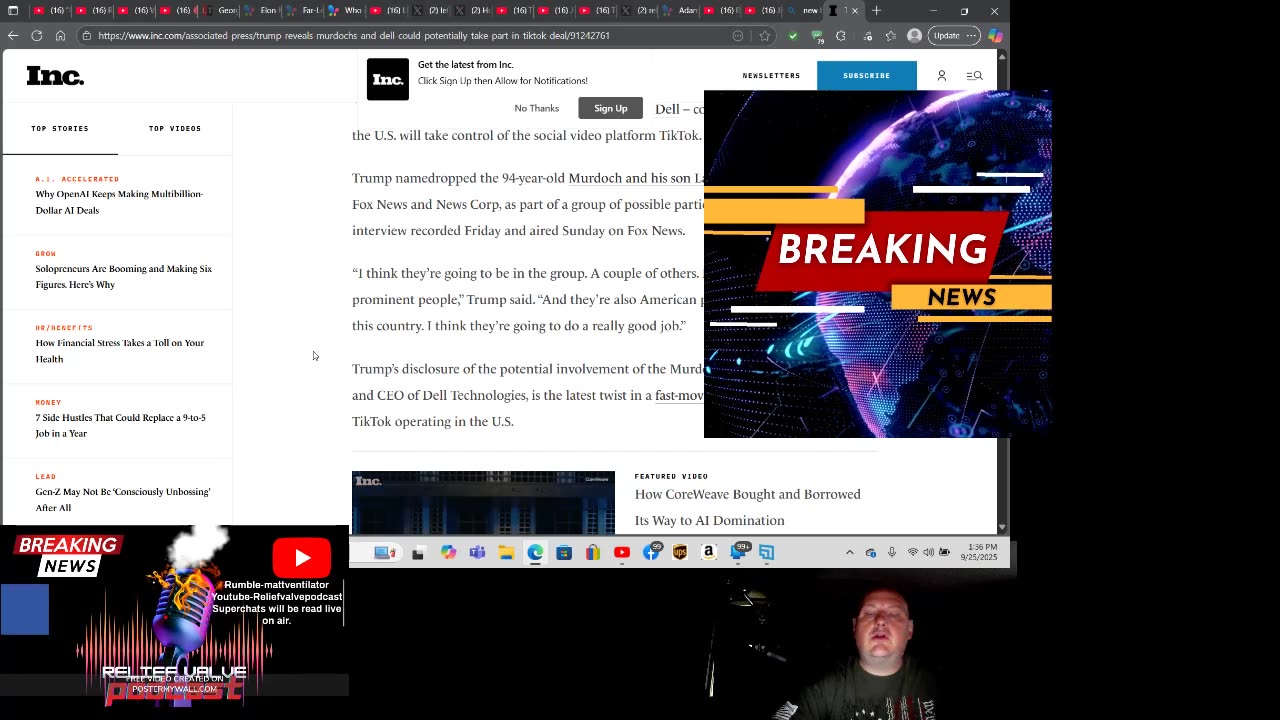Favorite this page with the star icon
The height and width of the screenshot is (720, 1280).
pos(765,35)
